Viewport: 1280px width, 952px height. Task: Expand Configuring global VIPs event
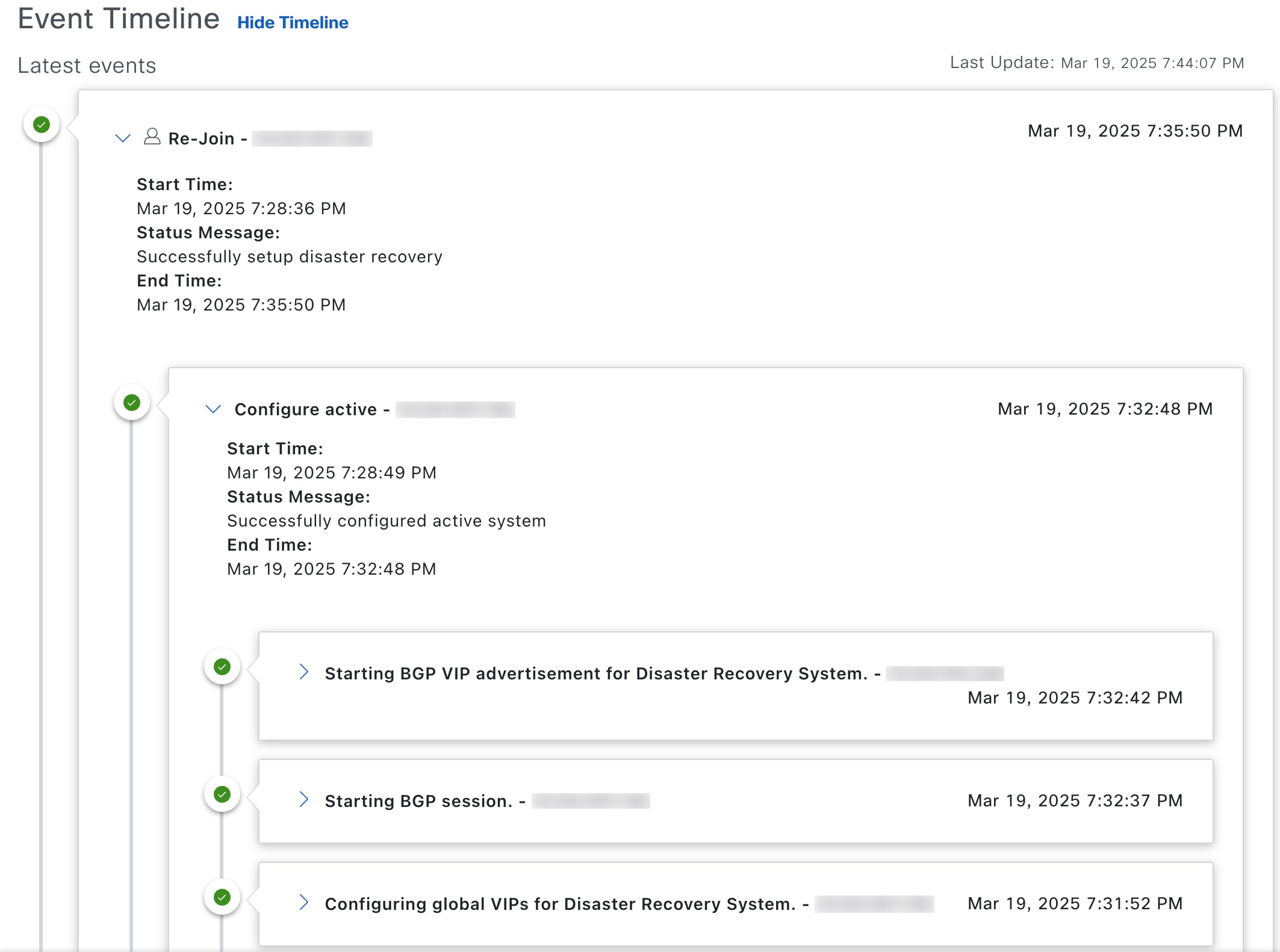click(304, 903)
